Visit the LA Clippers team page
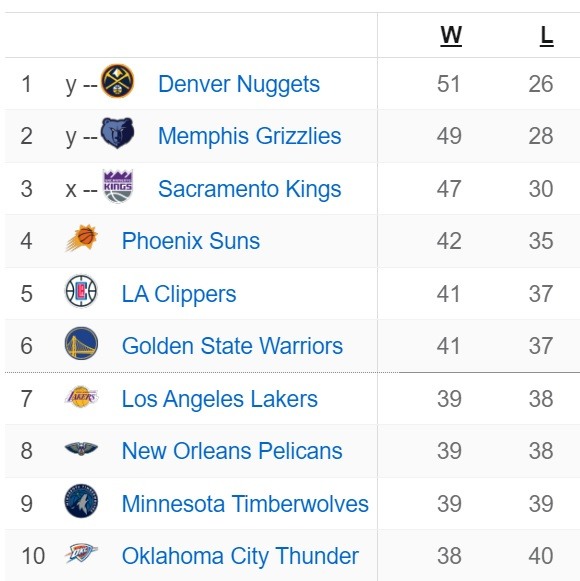The width and height of the screenshot is (580, 581). click(179, 294)
